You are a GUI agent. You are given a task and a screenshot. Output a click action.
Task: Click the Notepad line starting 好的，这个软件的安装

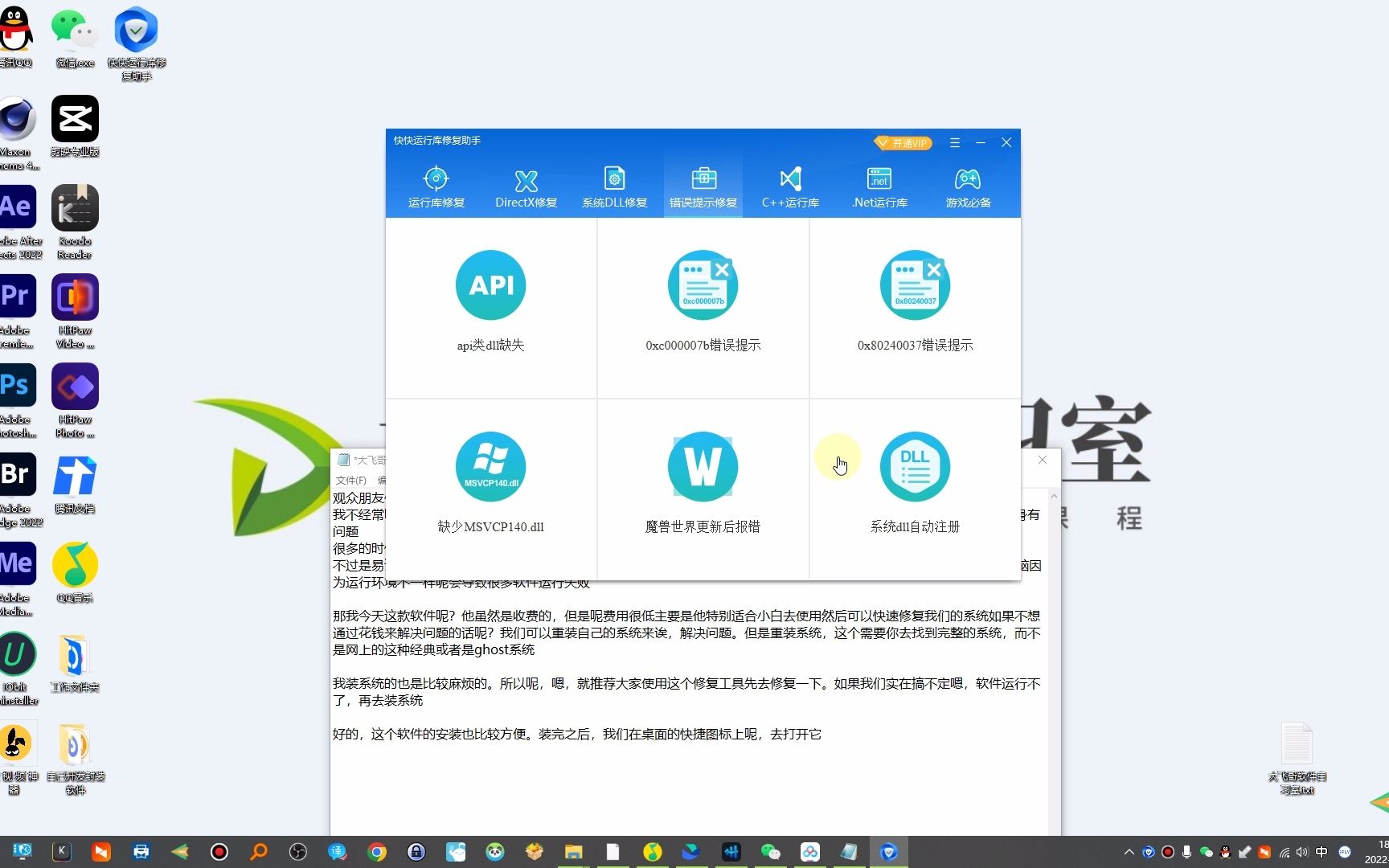point(577,735)
